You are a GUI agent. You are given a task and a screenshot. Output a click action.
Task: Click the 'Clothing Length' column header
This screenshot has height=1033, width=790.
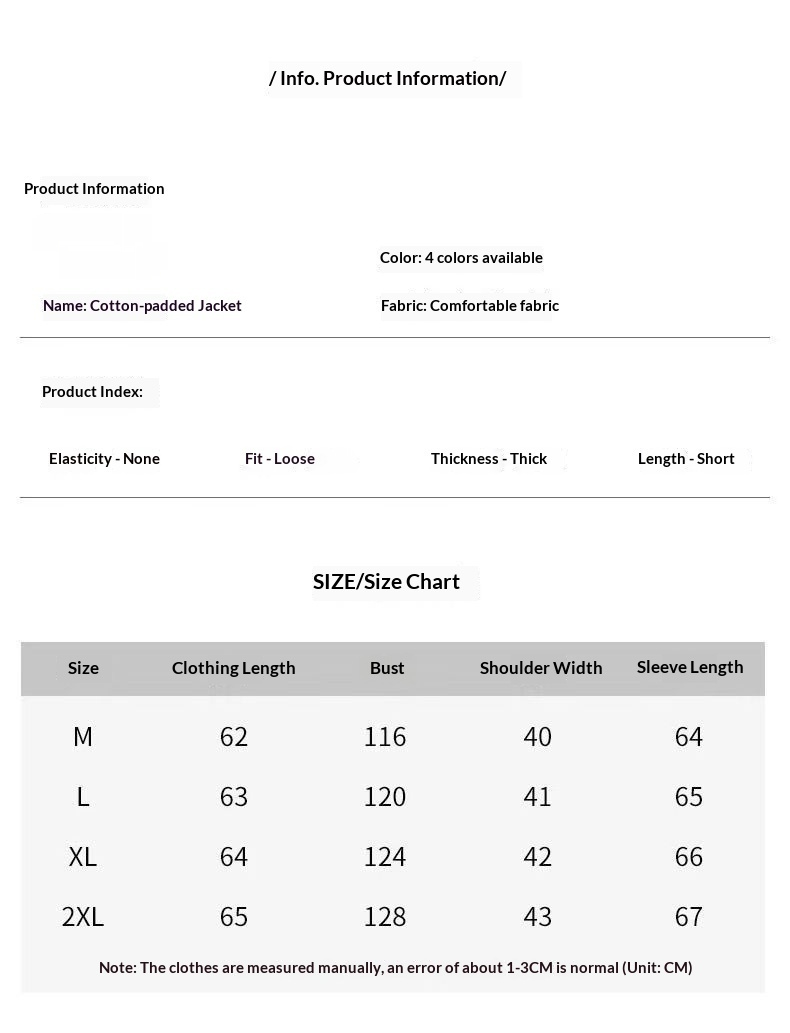click(233, 668)
